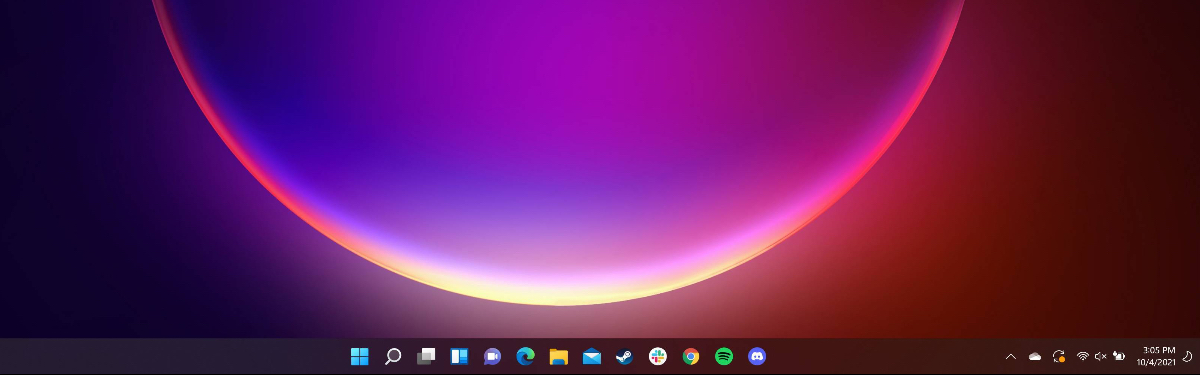The image size is (1200, 375).
Task: Launch Microsoft Edge browser
Action: click(x=525, y=356)
